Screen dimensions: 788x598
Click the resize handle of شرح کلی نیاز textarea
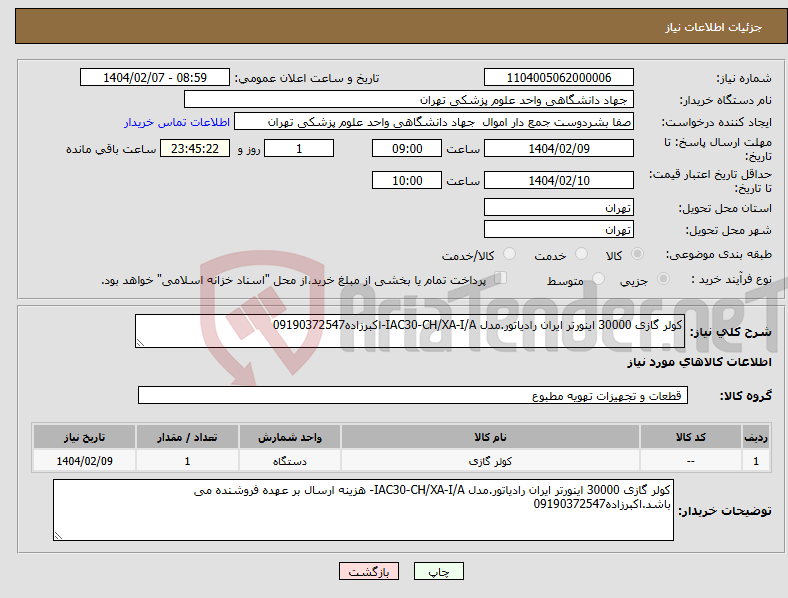(140, 343)
